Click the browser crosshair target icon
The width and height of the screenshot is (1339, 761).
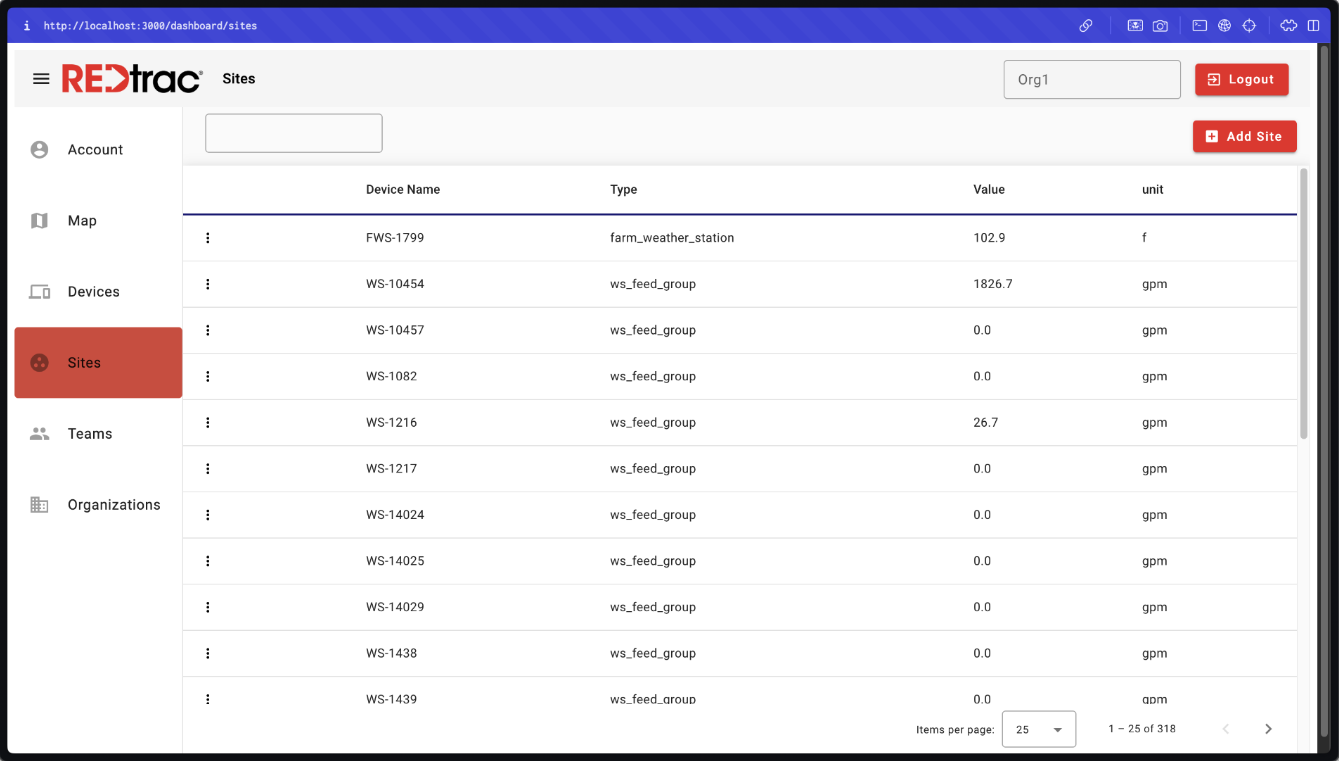tap(1249, 26)
